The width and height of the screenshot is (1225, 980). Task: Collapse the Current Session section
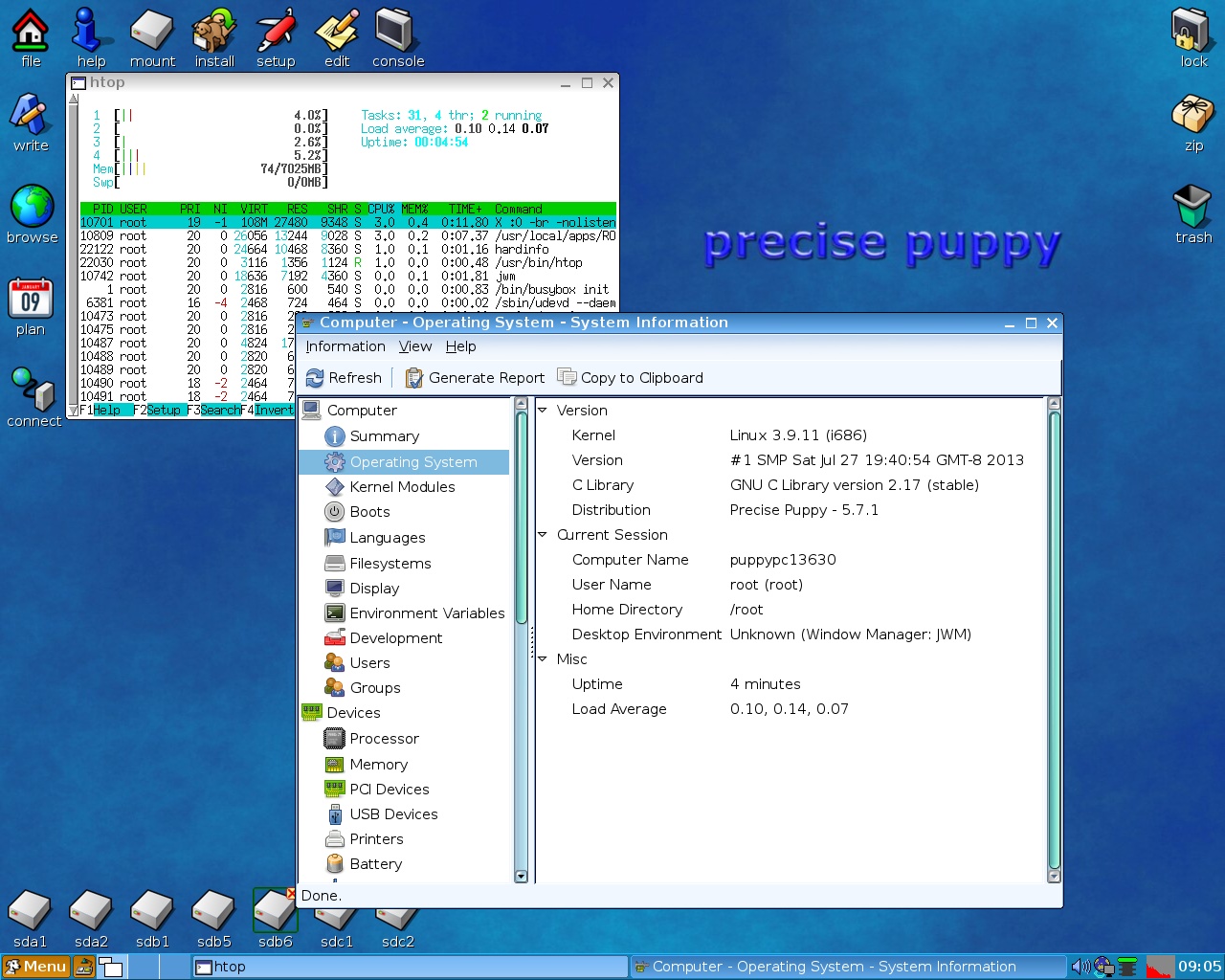543,535
